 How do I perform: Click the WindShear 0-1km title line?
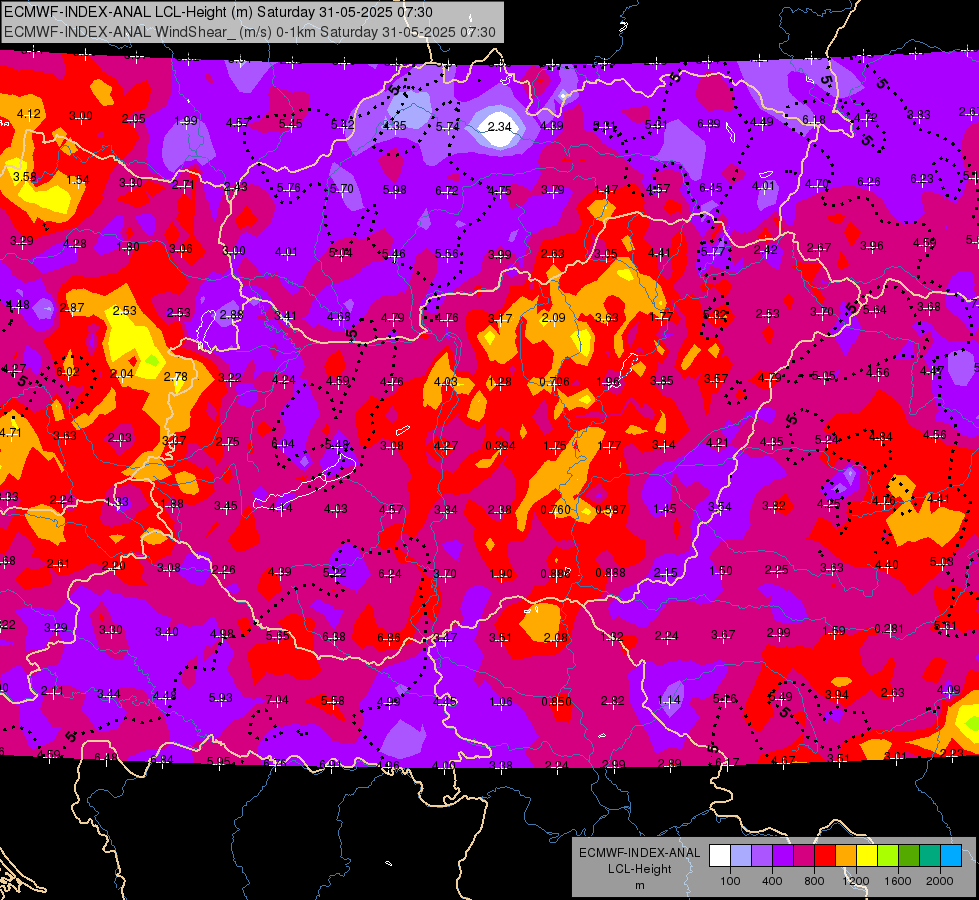(250, 32)
